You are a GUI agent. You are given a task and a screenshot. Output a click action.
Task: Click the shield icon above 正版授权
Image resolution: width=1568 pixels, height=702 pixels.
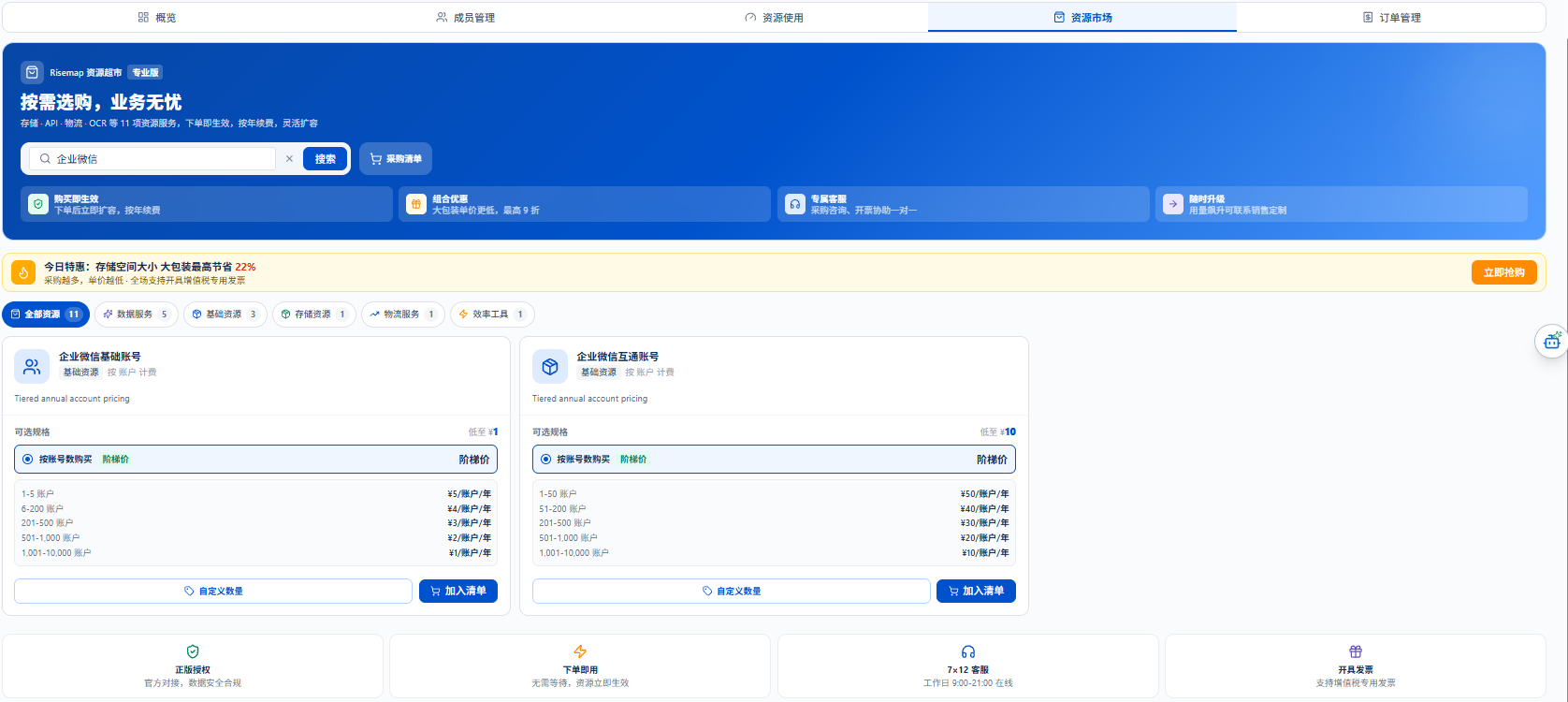(x=193, y=651)
